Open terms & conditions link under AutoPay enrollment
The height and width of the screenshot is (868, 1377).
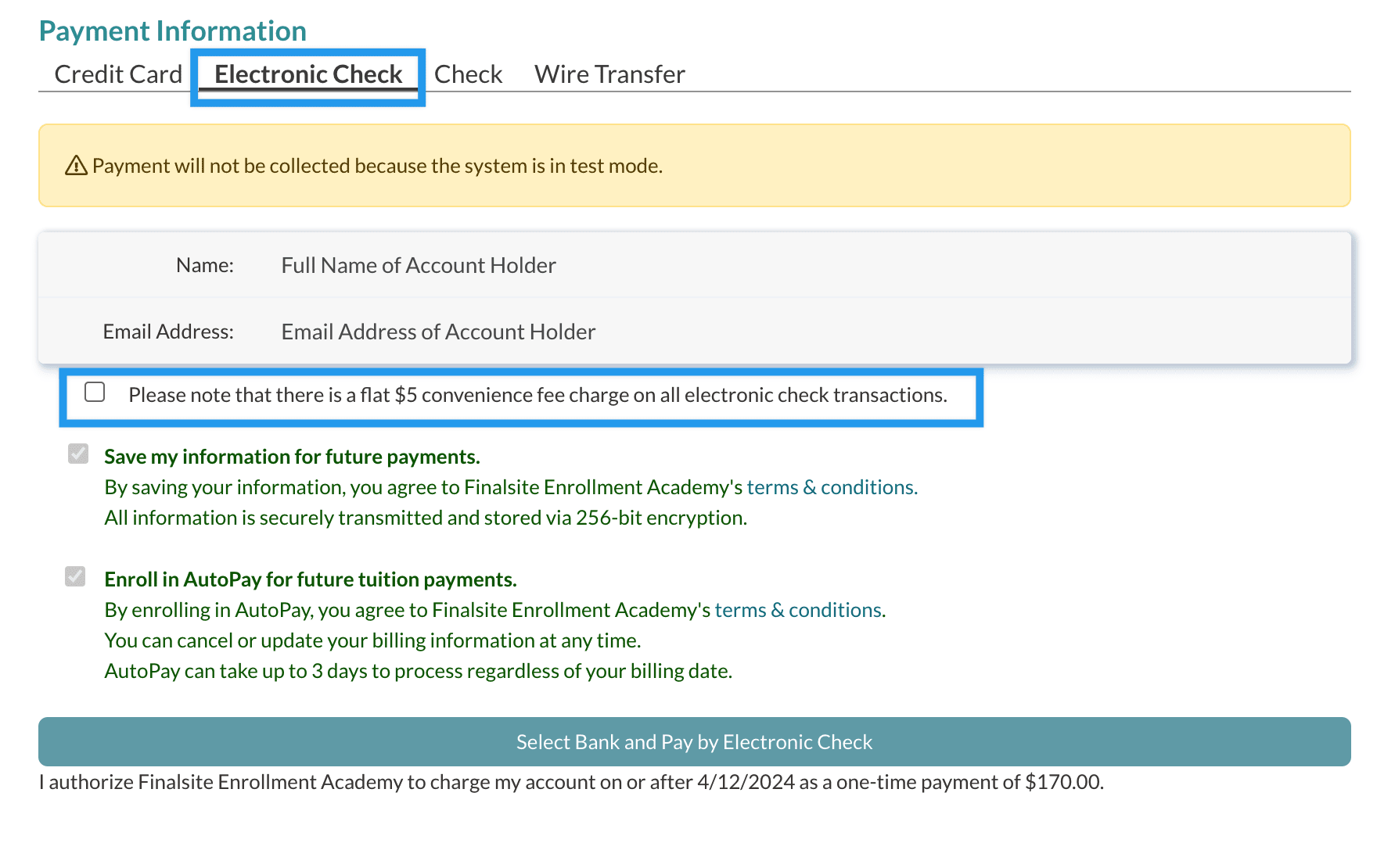click(798, 610)
